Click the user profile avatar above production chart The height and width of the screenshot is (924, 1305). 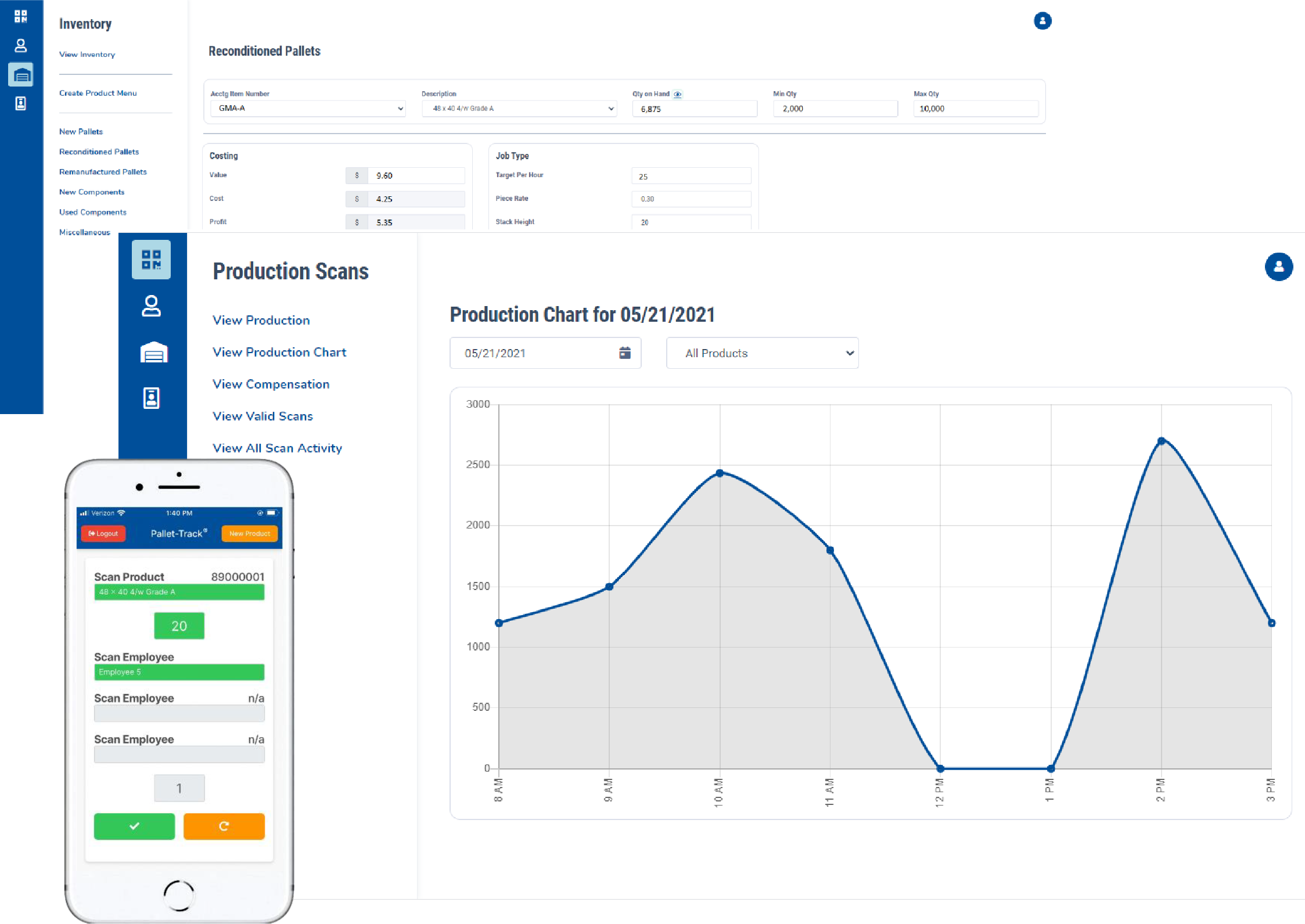coord(1278,267)
